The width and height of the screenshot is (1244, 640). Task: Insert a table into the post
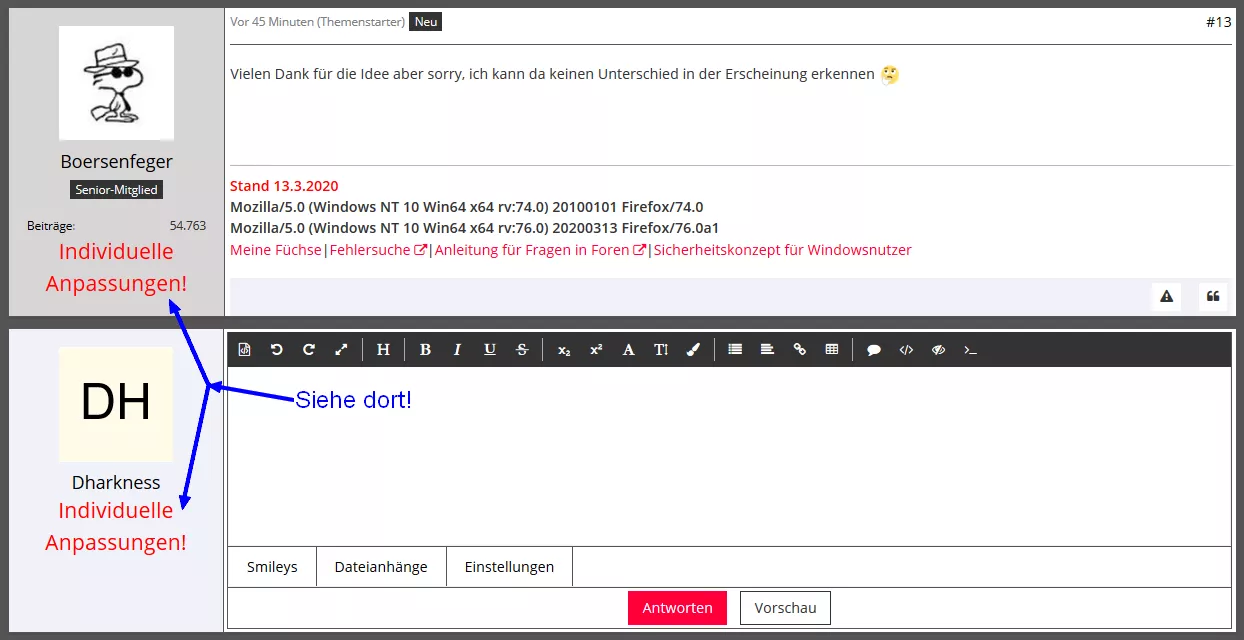831,350
